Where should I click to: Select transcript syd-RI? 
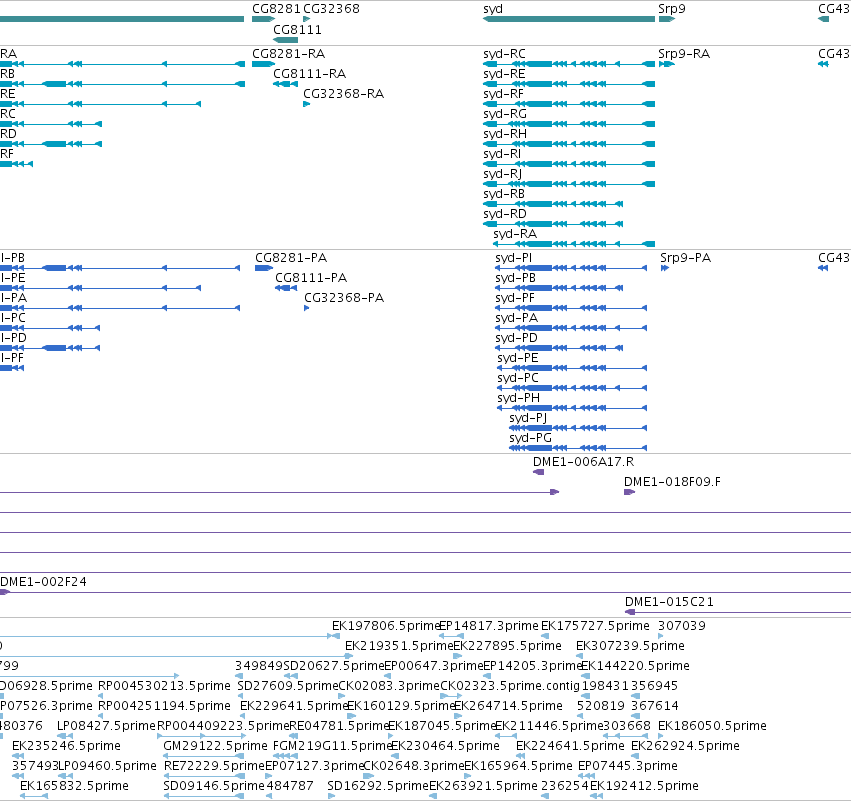pyautogui.click(x=502, y=154)
